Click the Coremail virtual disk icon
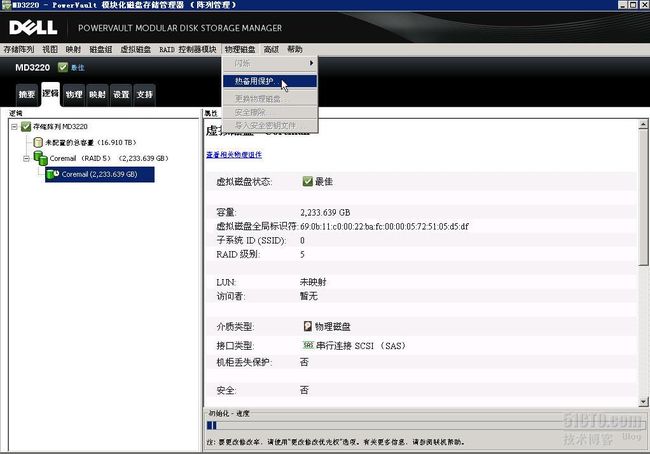Image resolution: width=650 pixels, height=454 pixels. [x=53, y=174]
